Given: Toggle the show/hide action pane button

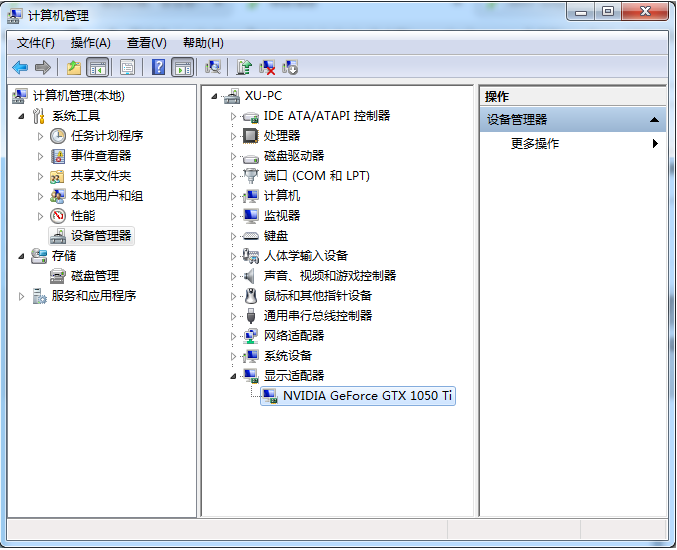Looking at the screenshot, I should pos(182,67).
